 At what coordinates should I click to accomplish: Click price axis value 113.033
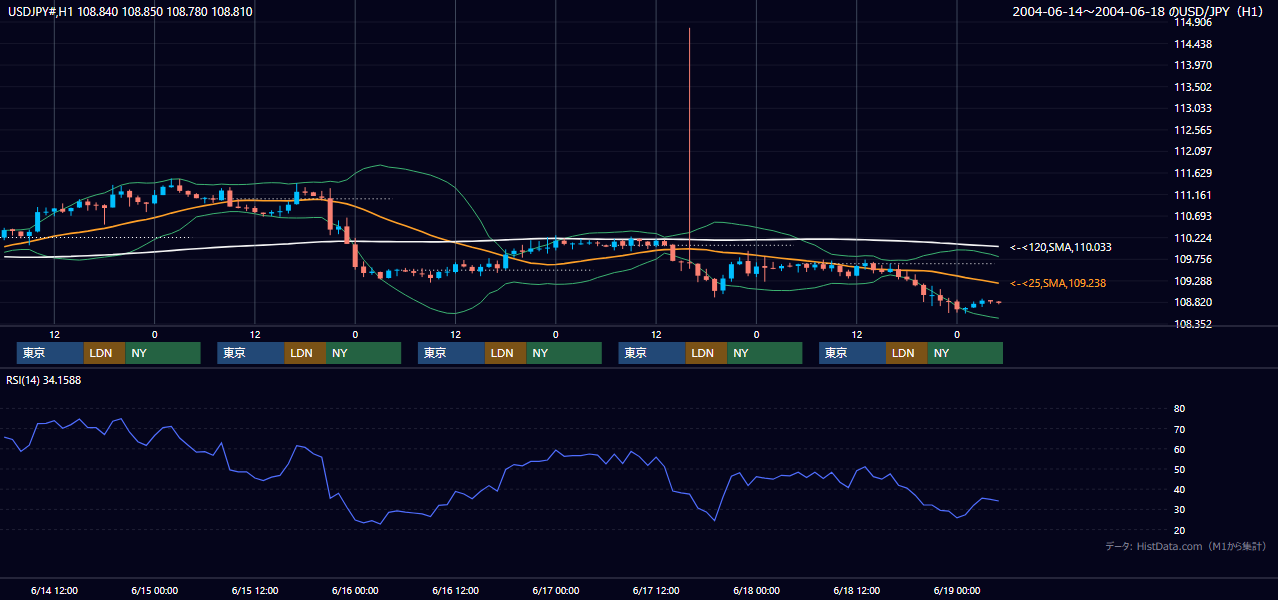1193,108
